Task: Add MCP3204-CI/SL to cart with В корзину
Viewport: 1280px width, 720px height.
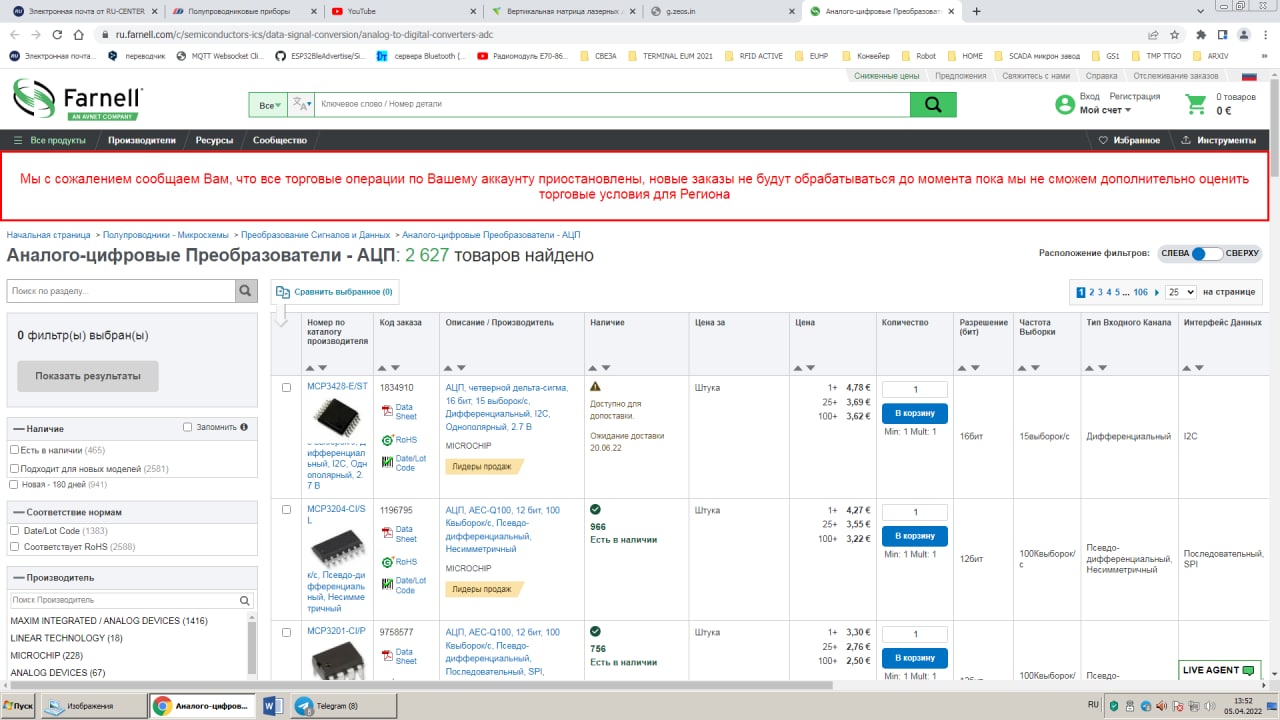Action: point(915,536)
